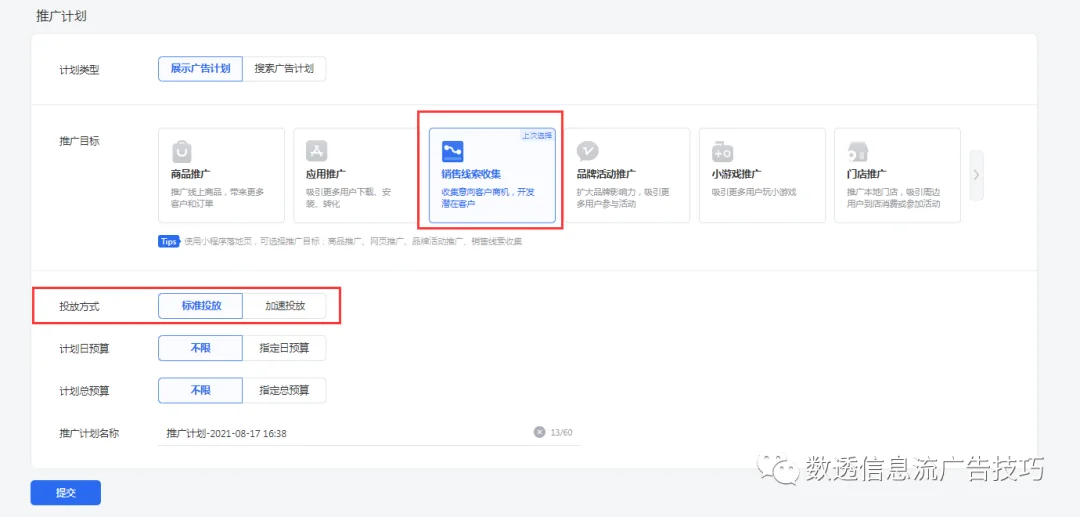The height and width of the screenshot is (517, 1080).
Task: Select 搜索广告计划 plan type
Action: (284, 69)
